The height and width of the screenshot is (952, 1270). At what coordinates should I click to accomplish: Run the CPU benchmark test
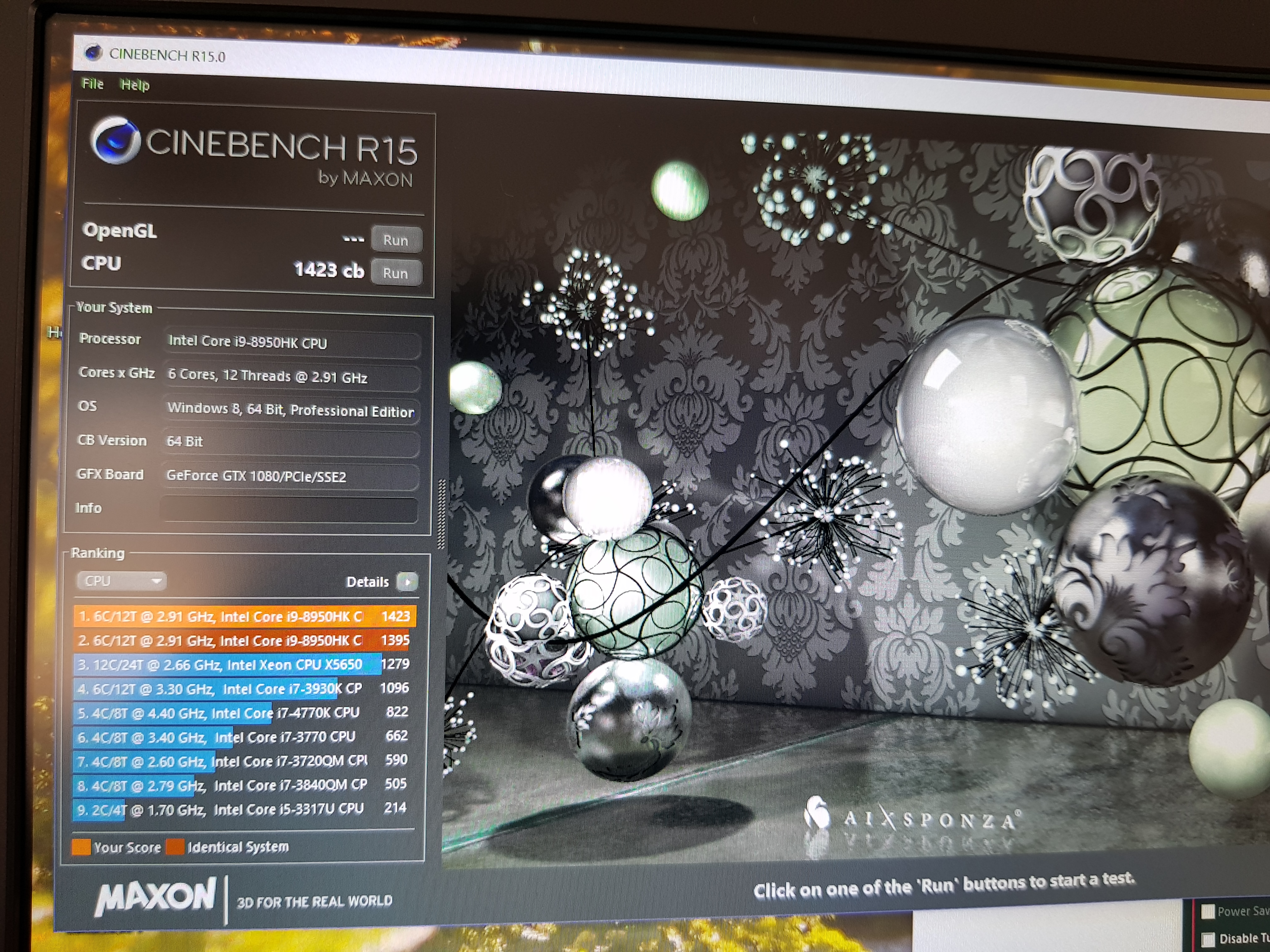(396, 273)
